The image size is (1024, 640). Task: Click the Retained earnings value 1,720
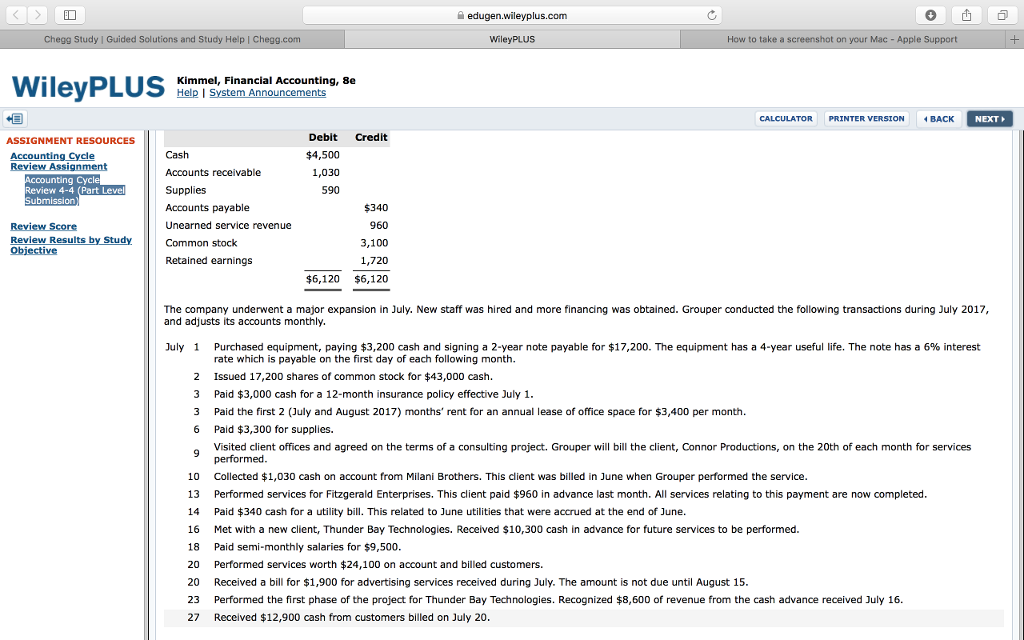[374, 261]
